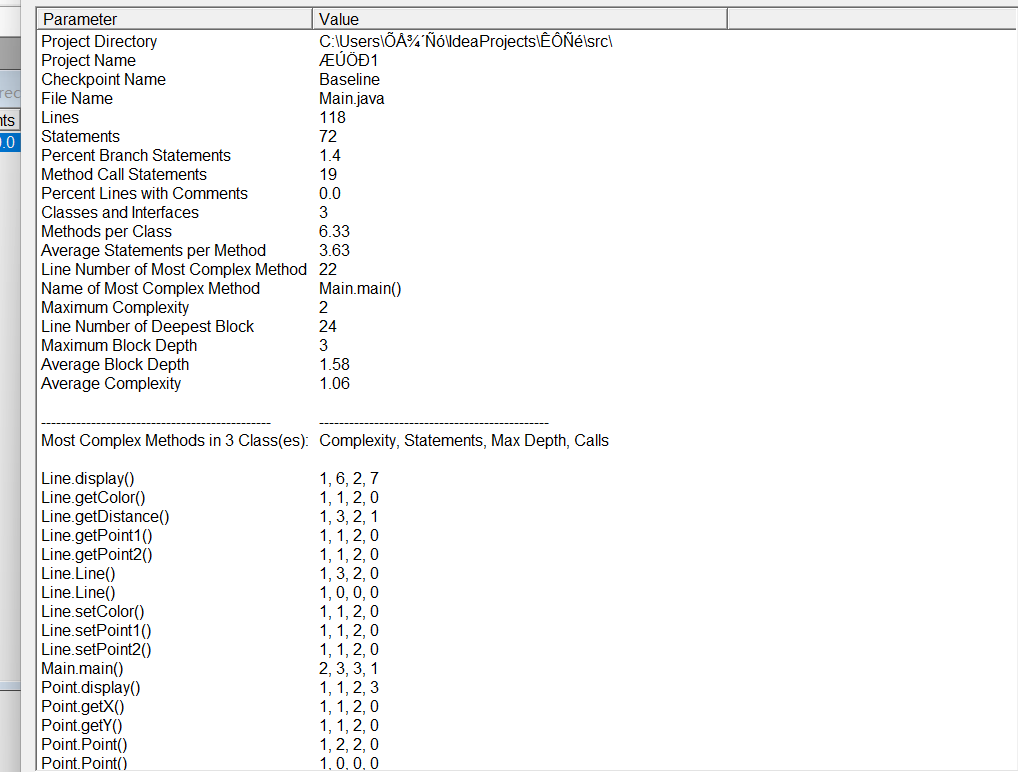The width and height of the screenshot is (1018, 772).
Task: Click the 19 method call value
Action: pyautogui.click(x=328, y=174)
